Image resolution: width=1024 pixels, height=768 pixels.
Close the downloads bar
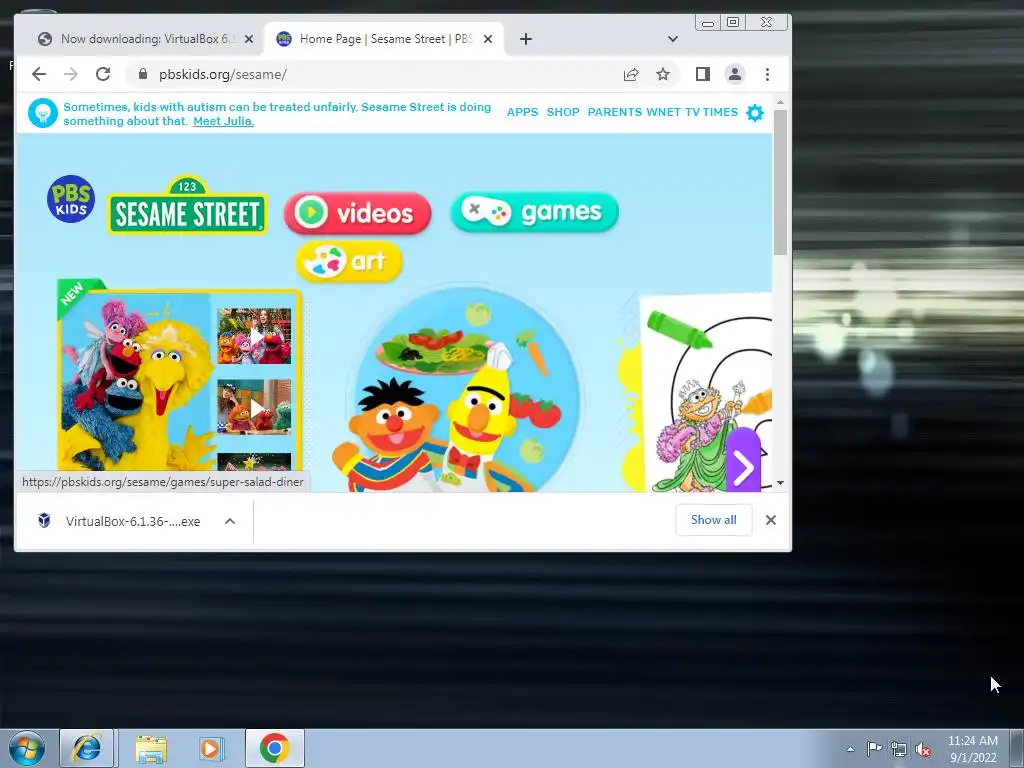771,520
